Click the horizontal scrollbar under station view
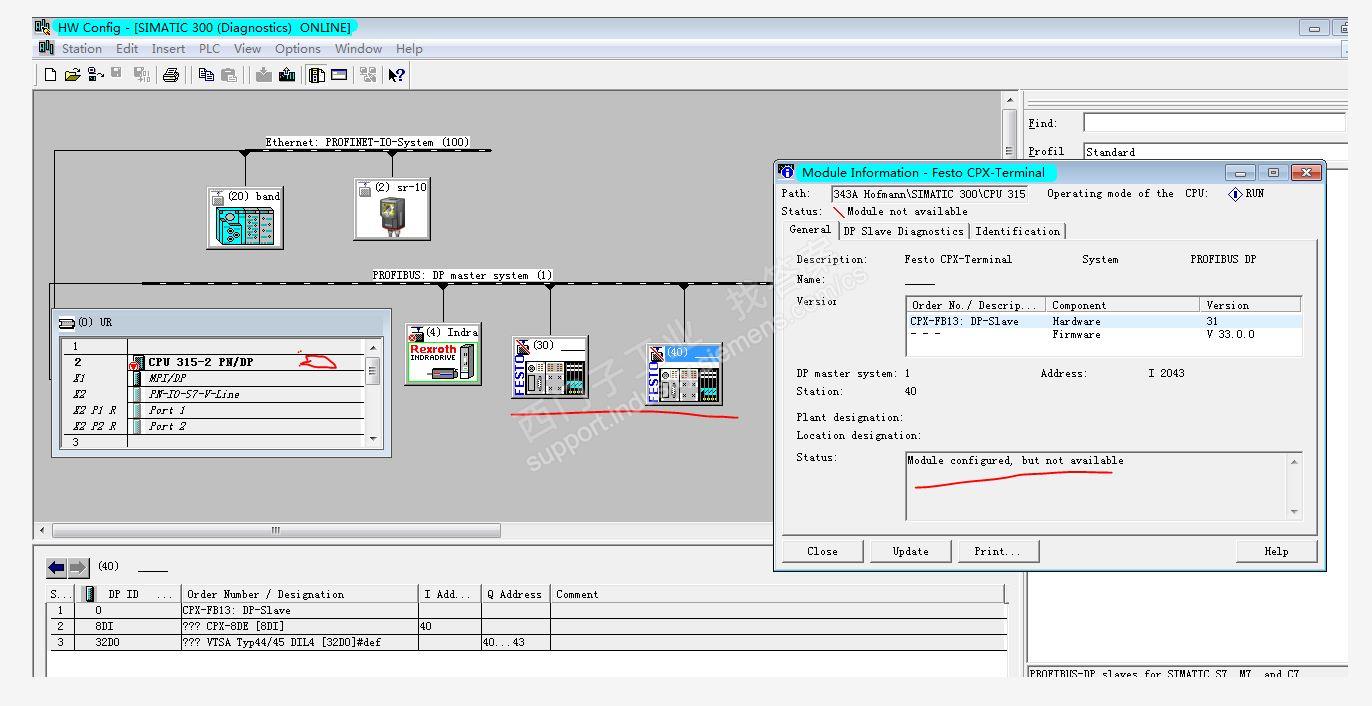The height and width of the screenshot is (706, 1372). (275, 530)
